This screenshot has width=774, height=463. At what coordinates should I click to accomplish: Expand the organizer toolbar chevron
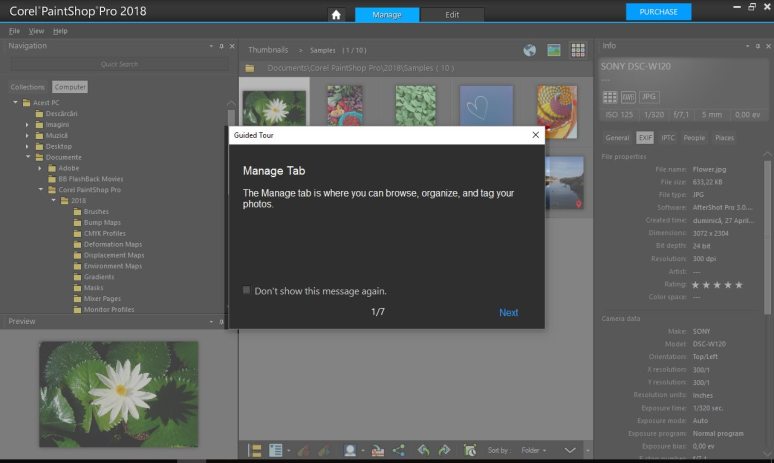[570, 450]
